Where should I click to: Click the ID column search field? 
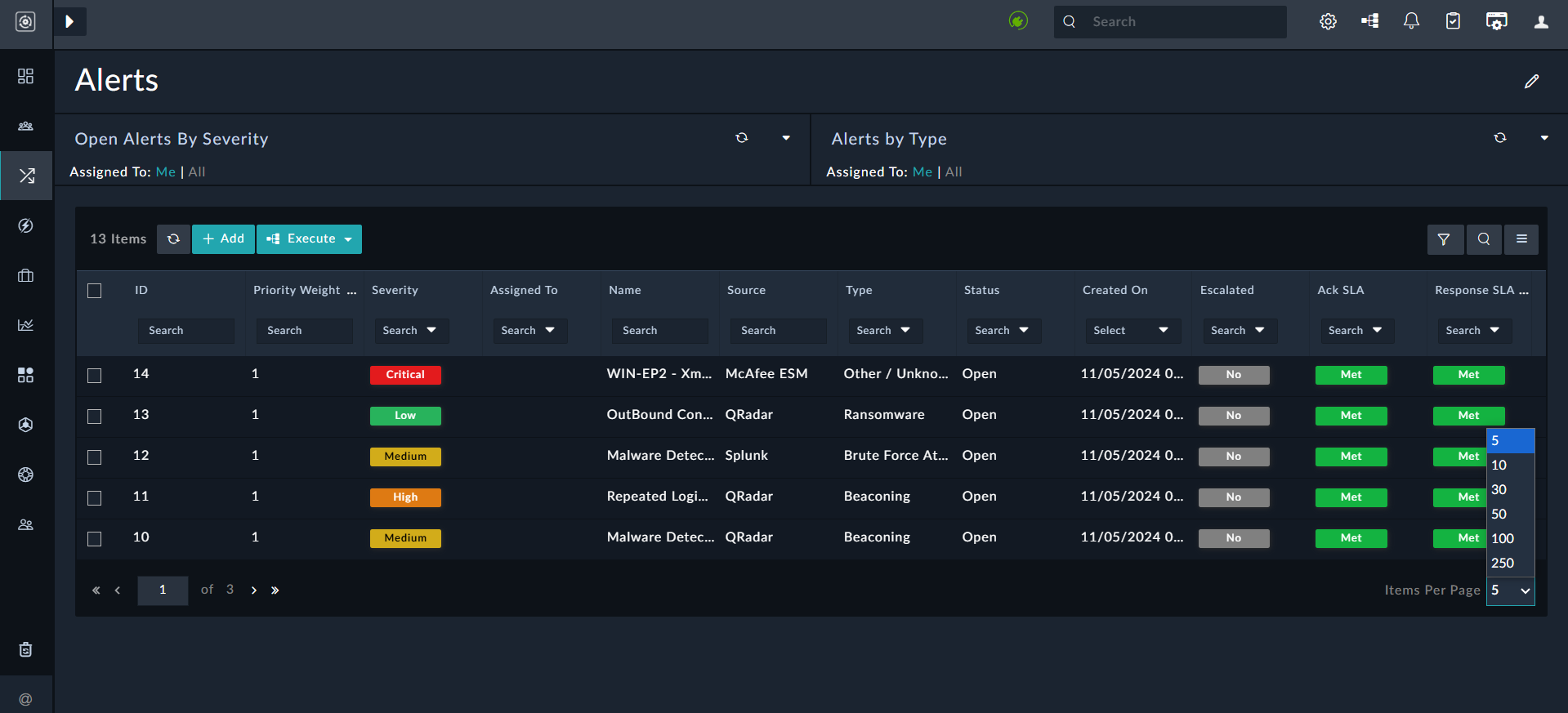[186, 331]
